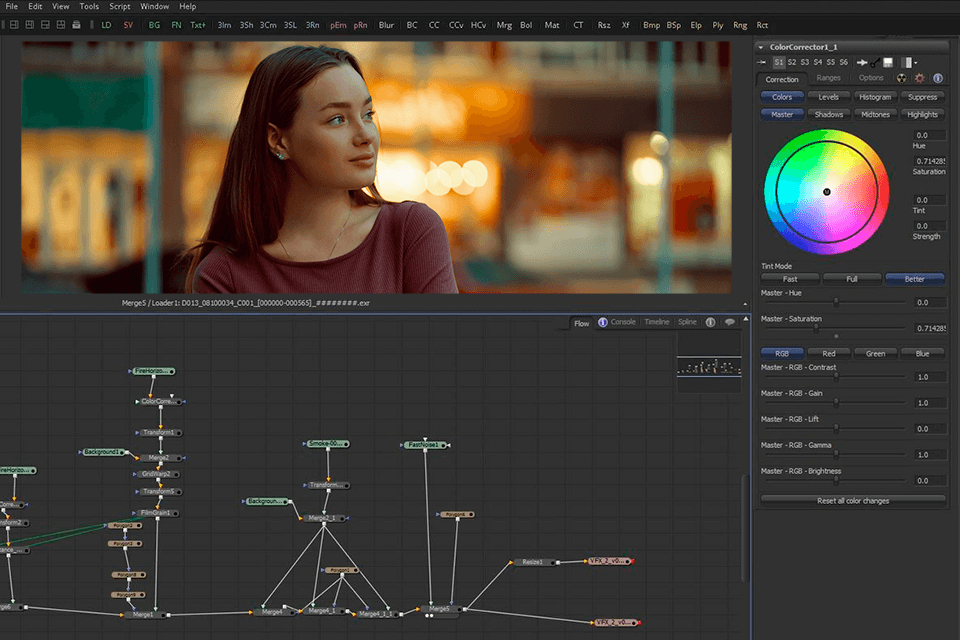This screenshot has height=640, width=960.
Task: Click the Master - Saturation slider handle
Action: click(x=817, y=328)
